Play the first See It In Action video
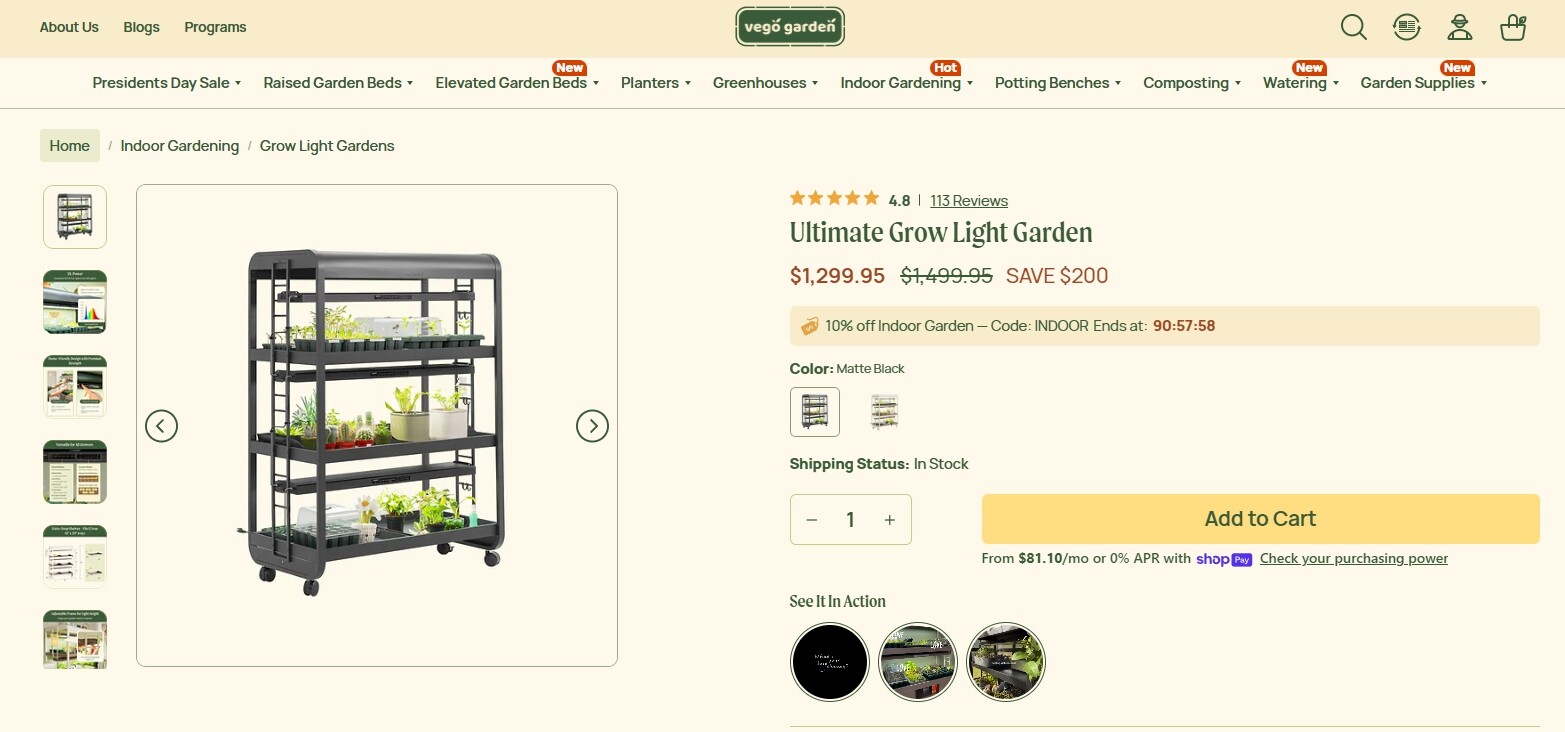 tap(829, 662)
